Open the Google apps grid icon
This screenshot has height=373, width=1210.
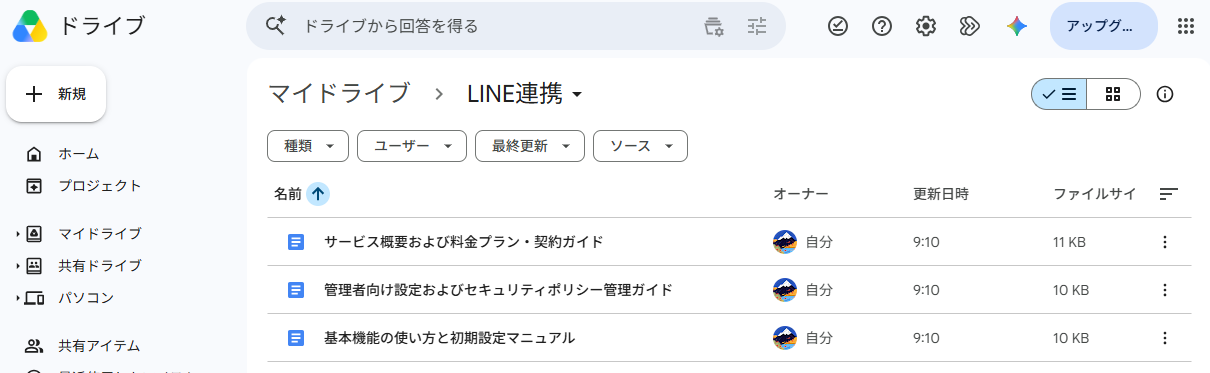[x=1186, y=27]
